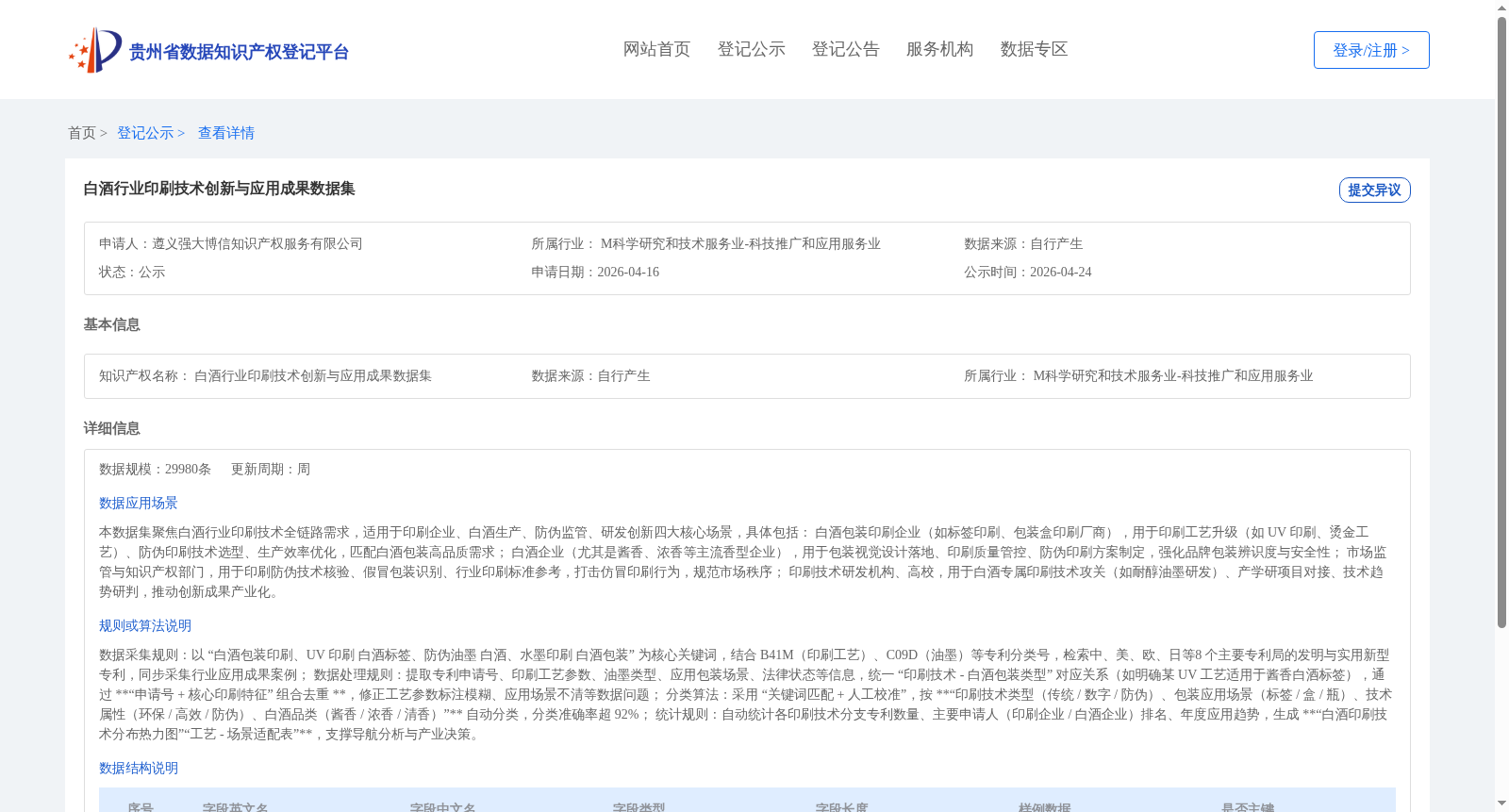
Task: Open 贵州省数据知识产权登记平台 site title
Action: (x=239, y=52)
